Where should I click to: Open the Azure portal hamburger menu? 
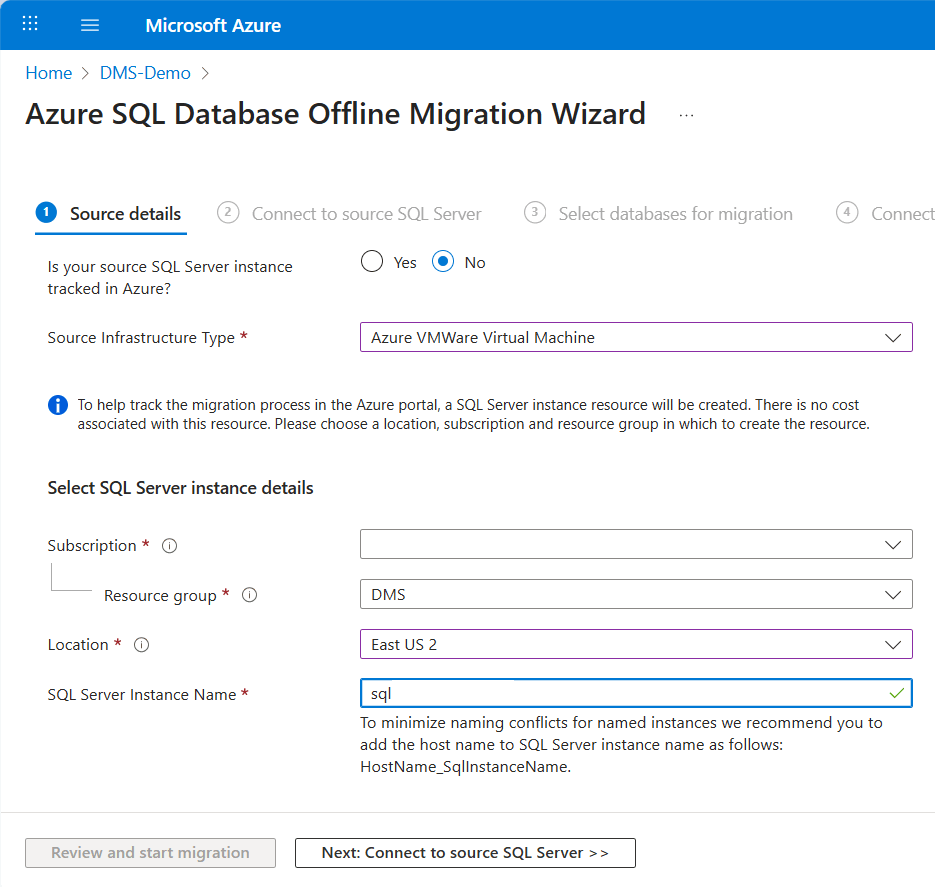click(90, 24)
